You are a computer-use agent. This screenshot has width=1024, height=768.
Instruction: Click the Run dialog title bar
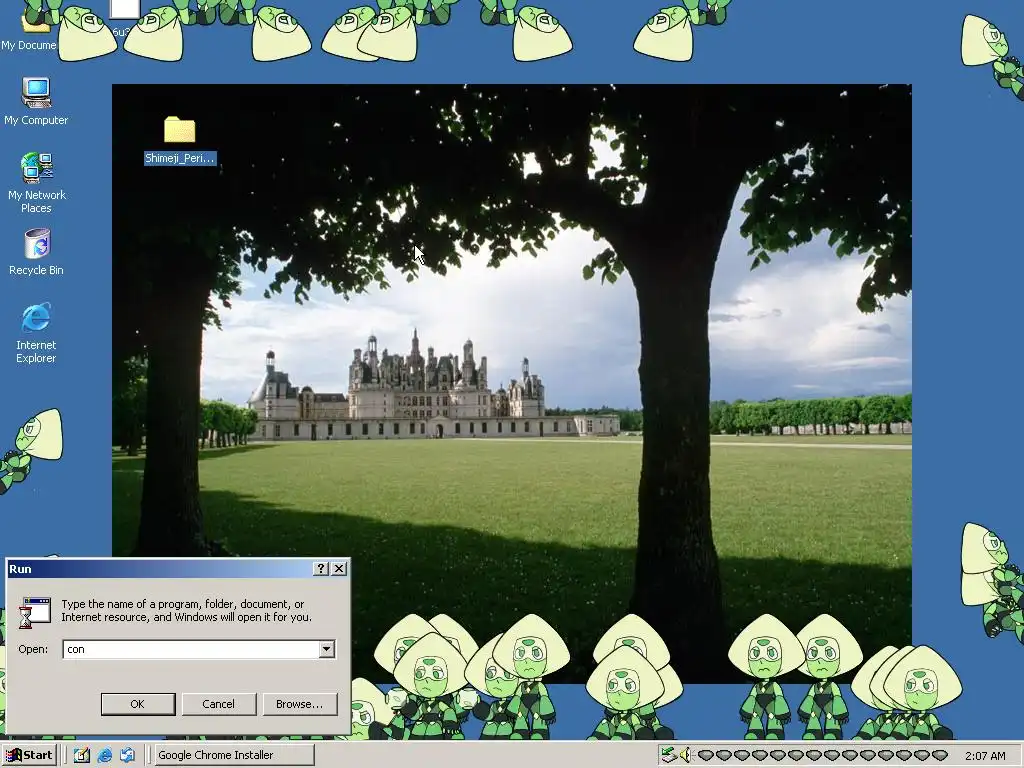coord(159,569)
